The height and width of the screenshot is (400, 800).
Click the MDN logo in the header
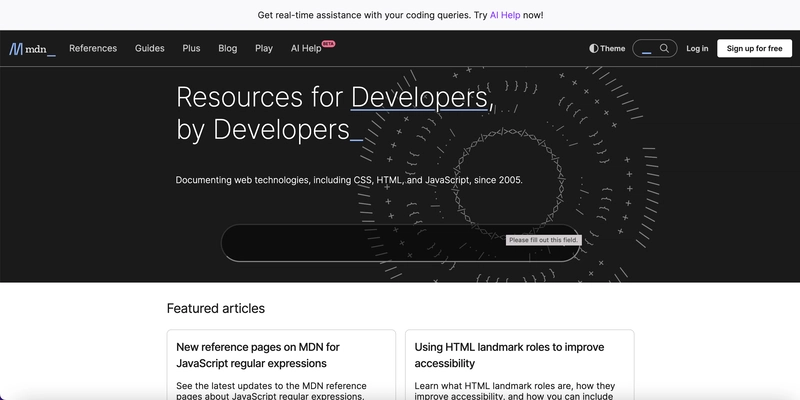(32, 49)
